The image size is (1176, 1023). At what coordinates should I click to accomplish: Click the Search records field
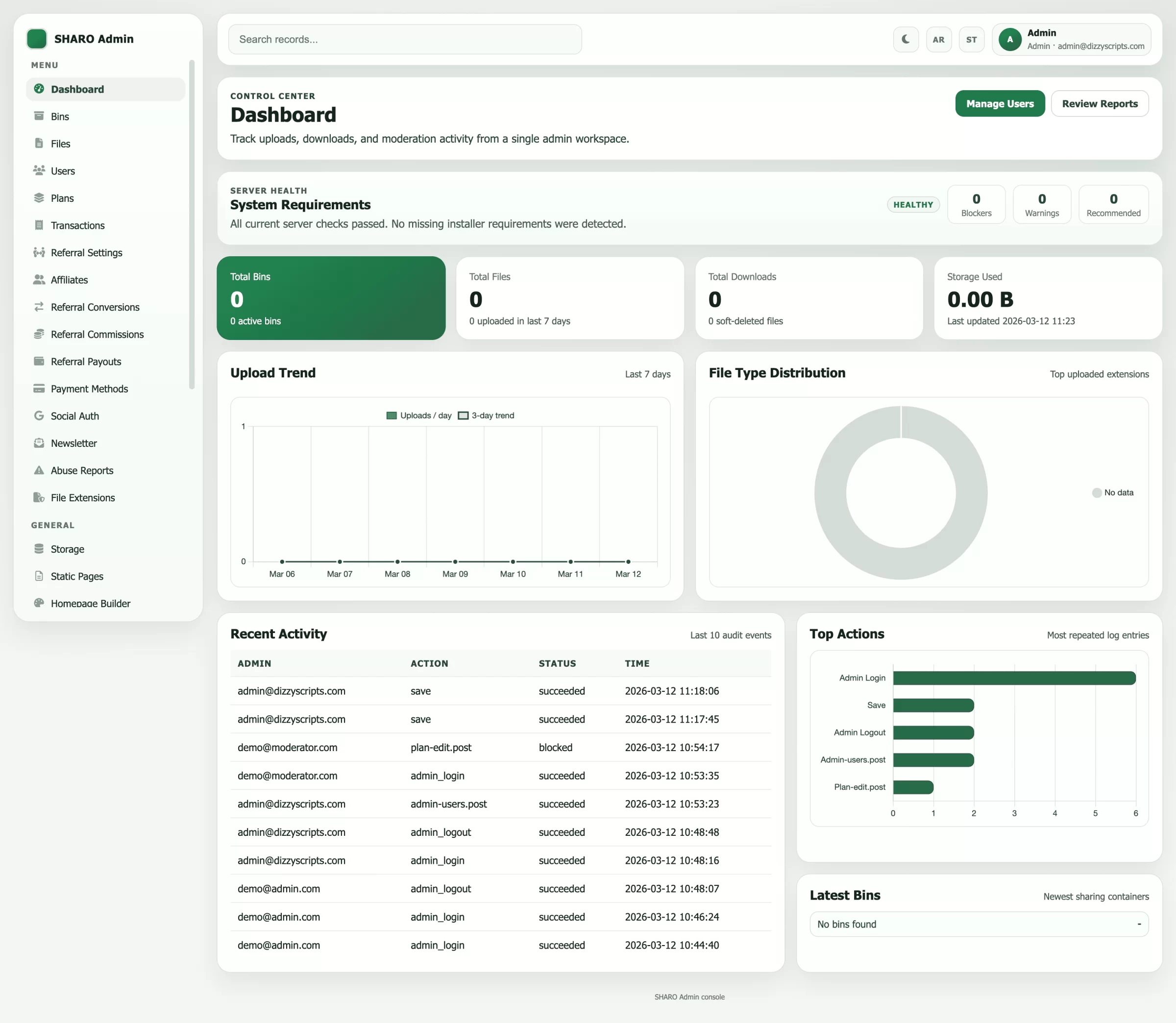tap(405, 39)
